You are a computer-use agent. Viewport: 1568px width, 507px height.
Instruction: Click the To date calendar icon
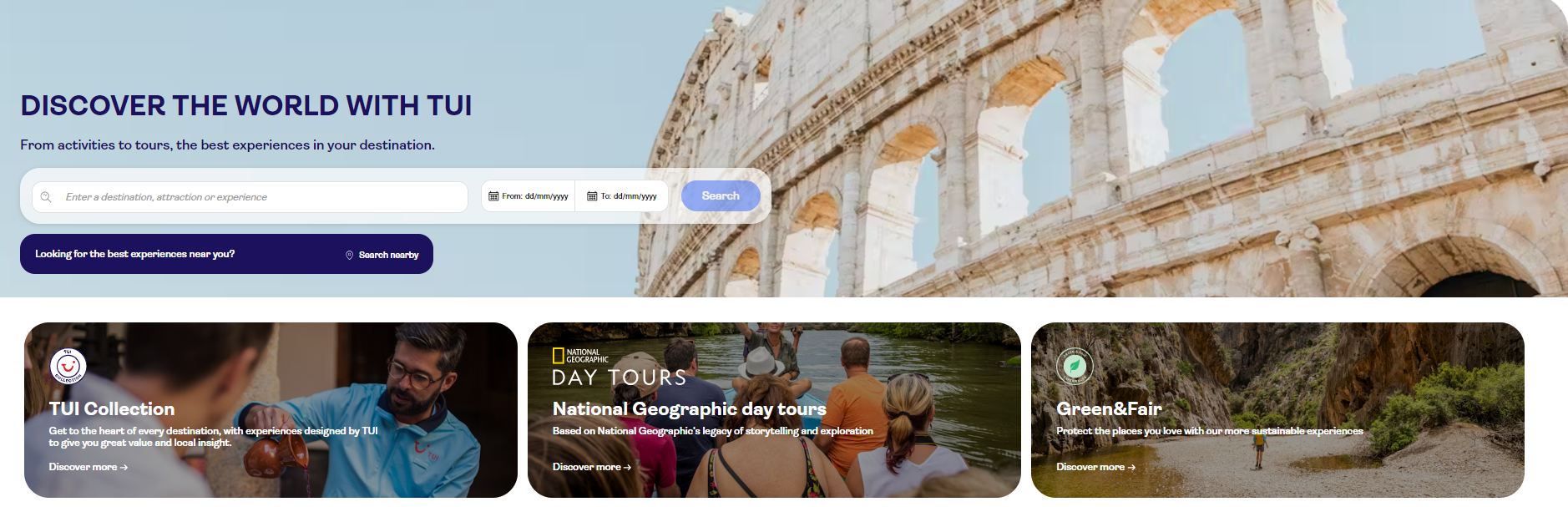coord(592,196)
